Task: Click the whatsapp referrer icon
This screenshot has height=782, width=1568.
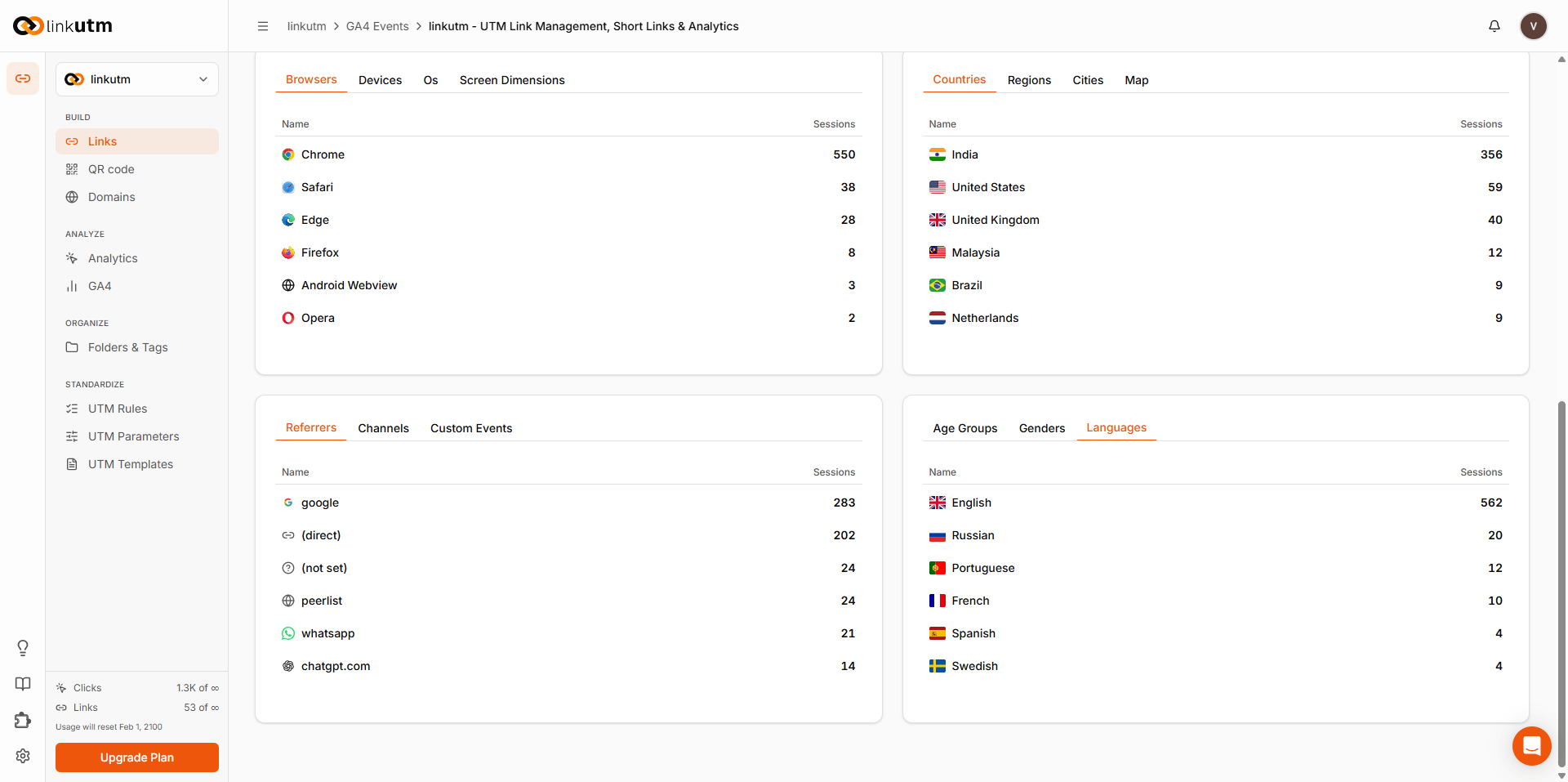Action: [288, 633]
